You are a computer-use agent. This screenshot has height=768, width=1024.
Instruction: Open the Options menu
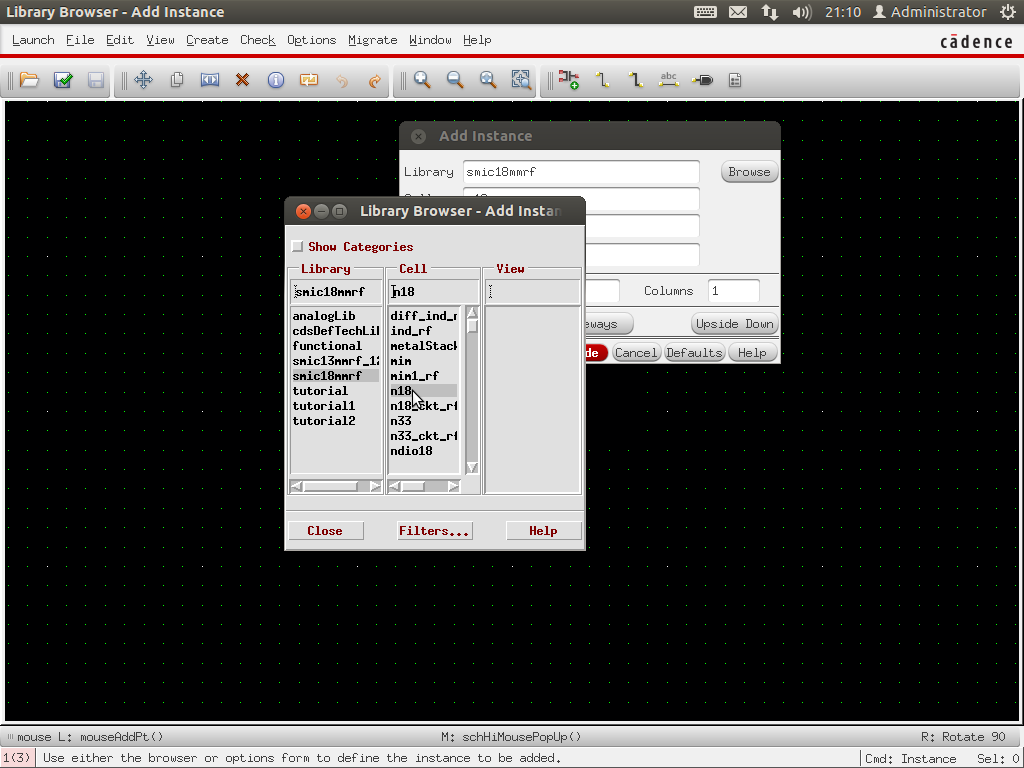click(311, 40)
